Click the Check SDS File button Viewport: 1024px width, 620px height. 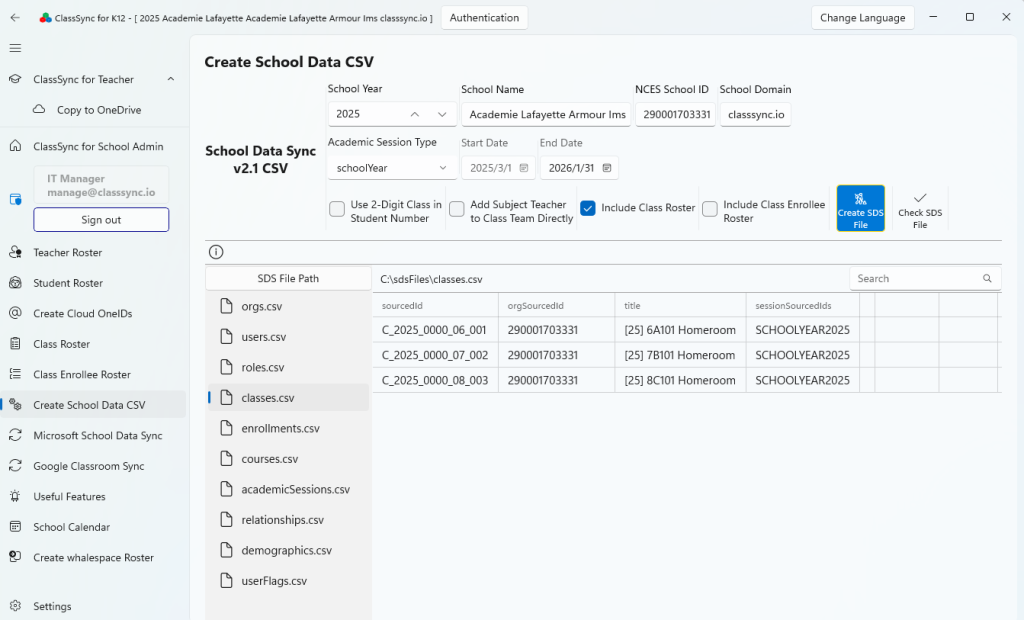(x=920, y=208)
